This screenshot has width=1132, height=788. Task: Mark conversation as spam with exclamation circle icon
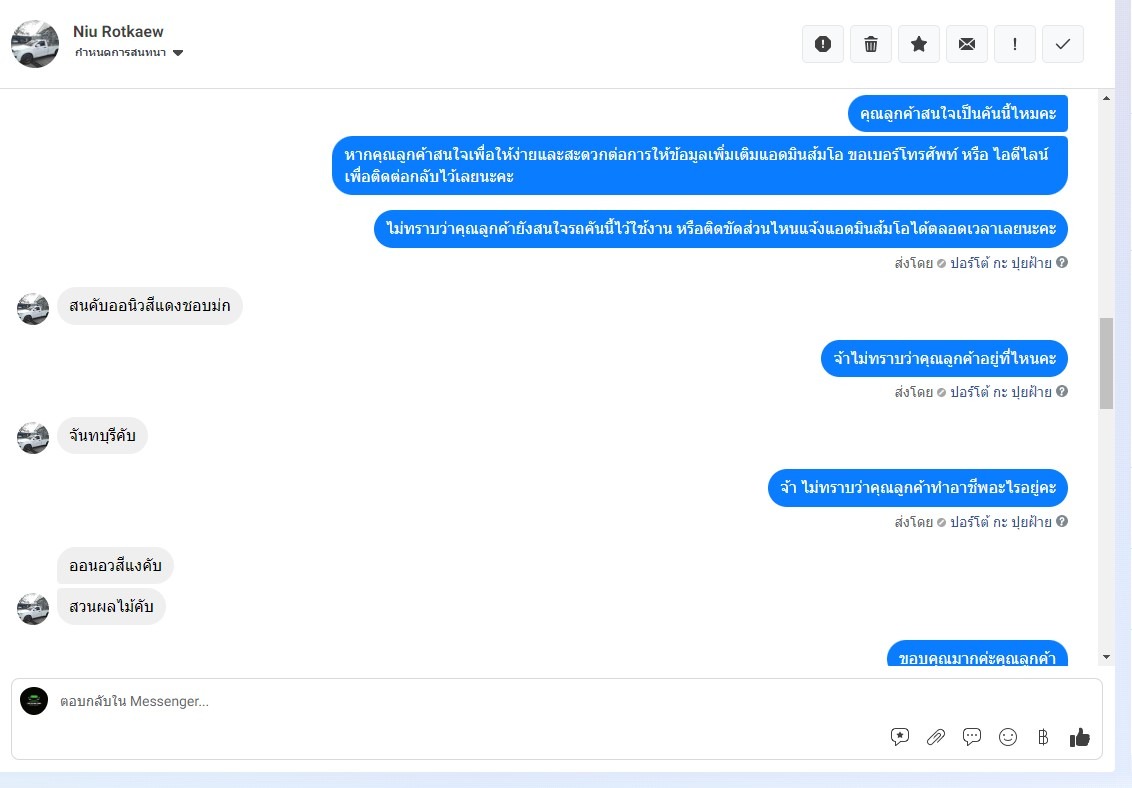[822, 44]
